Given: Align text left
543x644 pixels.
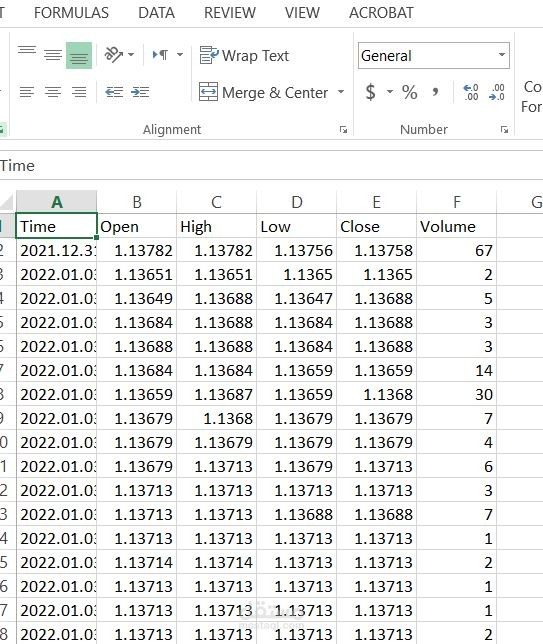Looking at the screenshot, I should coord(27,92).
